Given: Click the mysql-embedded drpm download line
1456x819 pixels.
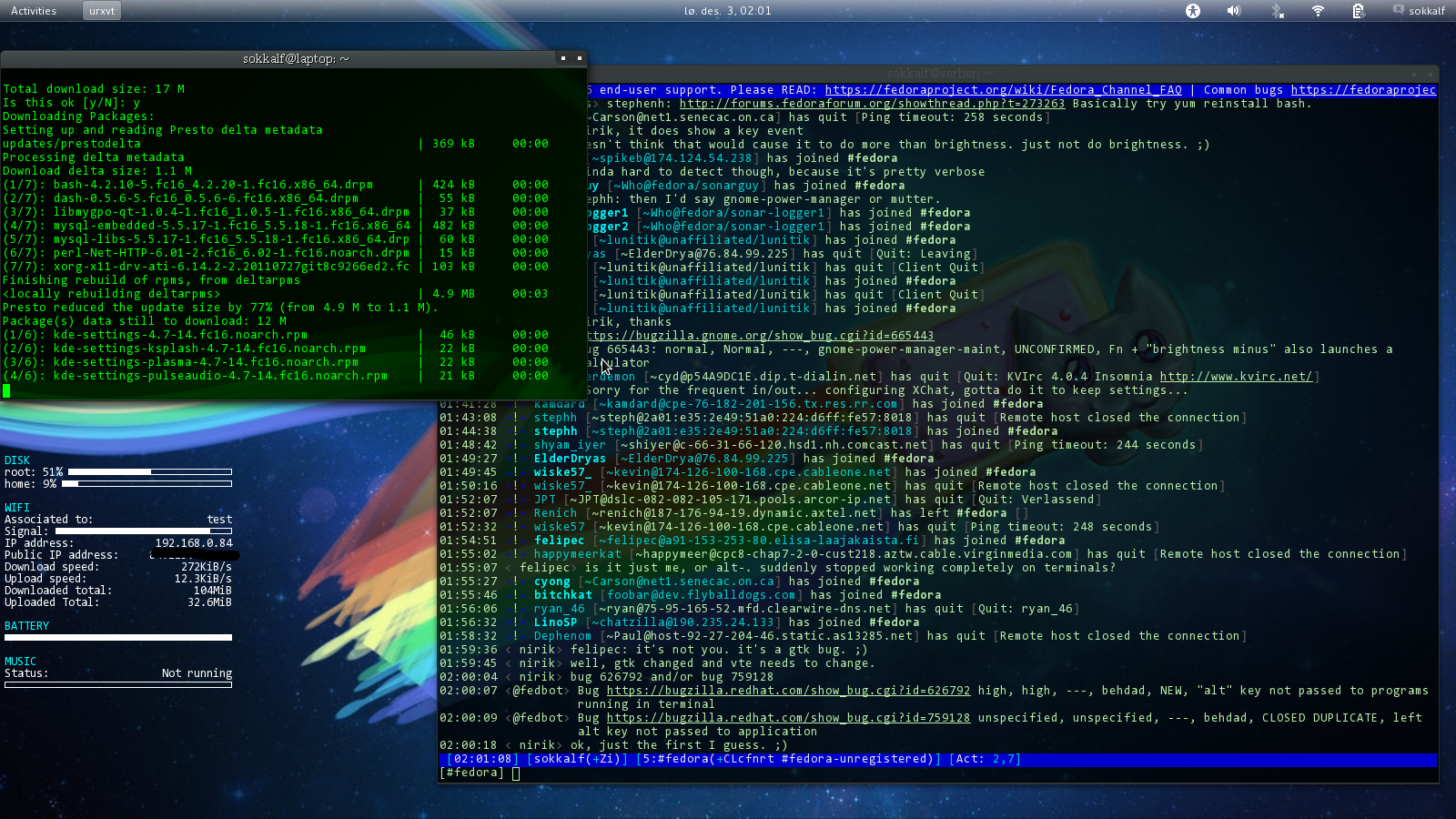Looking at the screenshot, I should click(x=276, y=226).
